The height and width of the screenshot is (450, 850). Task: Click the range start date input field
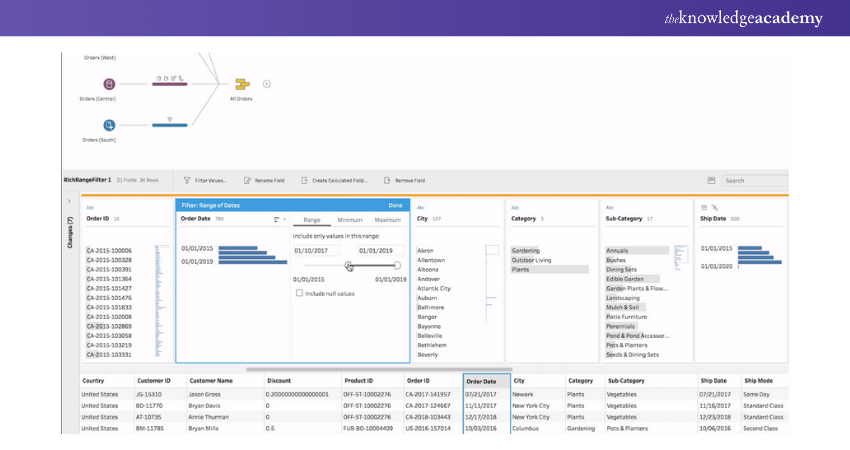[x=316, y=250]
